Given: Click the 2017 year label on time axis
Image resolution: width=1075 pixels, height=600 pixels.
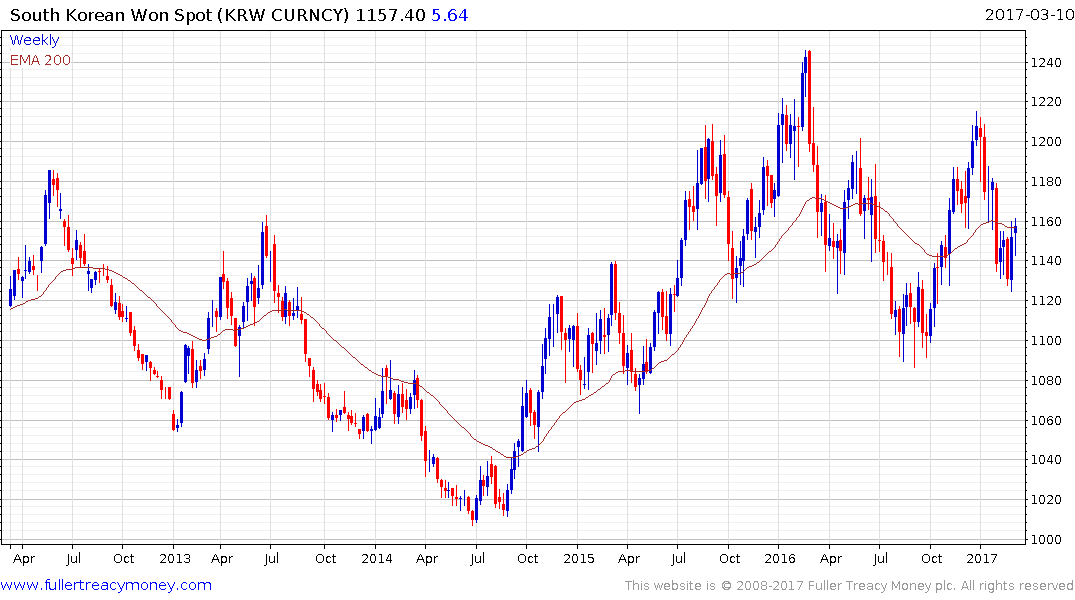Looking at the screenshot, I should 982,559.
